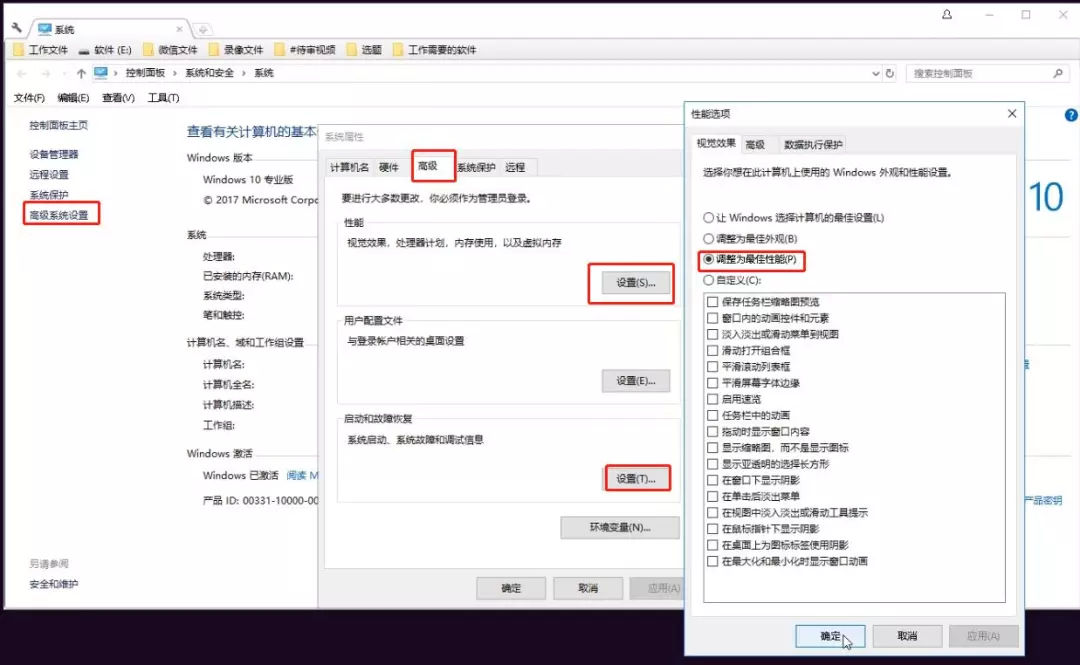This screenshot has width=1080, height=665.
Task: Click the search magnifier icon in control panel
Action: (1055, 72)
